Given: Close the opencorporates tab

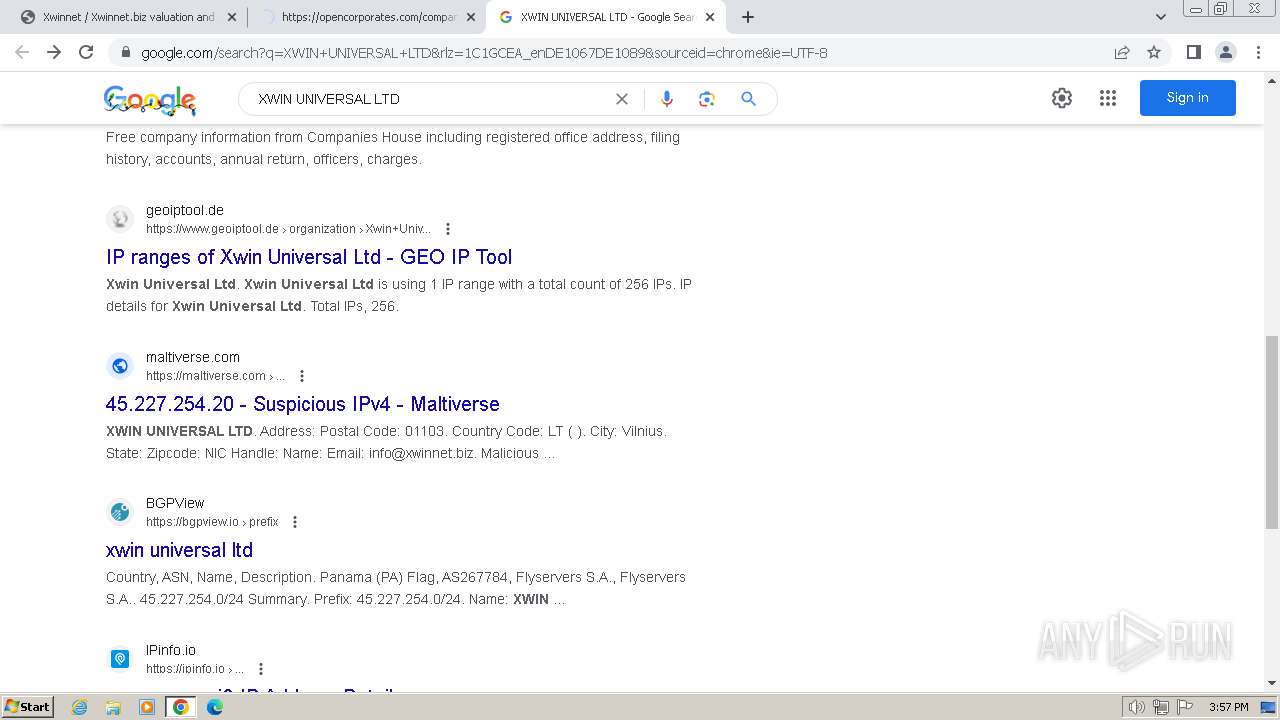Looking at the screenshot, I should point(471,17).
